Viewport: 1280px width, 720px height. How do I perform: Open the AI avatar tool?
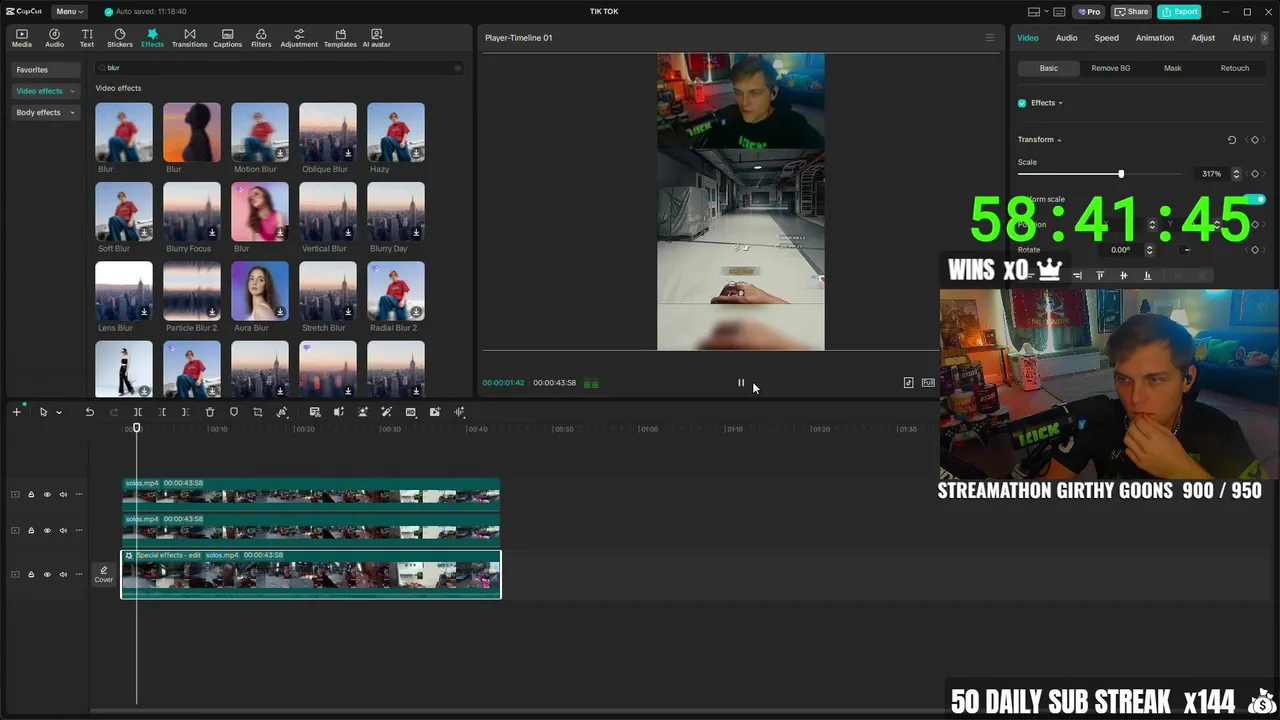376,38
